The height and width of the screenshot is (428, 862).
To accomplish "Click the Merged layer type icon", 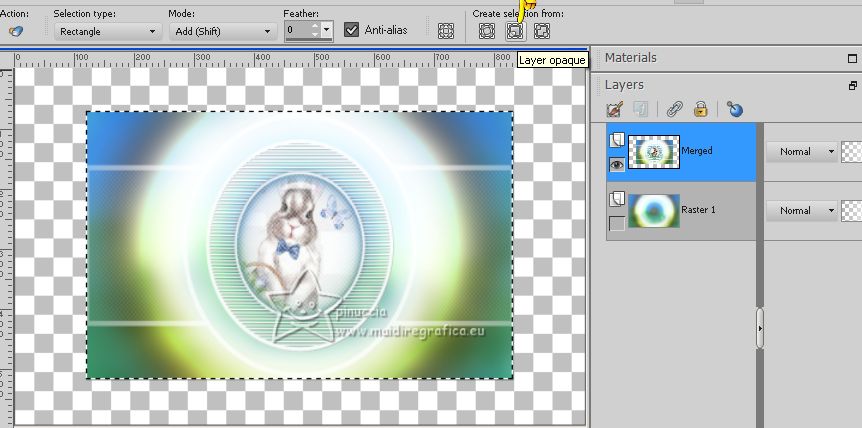I will click(x=617, y=141).
